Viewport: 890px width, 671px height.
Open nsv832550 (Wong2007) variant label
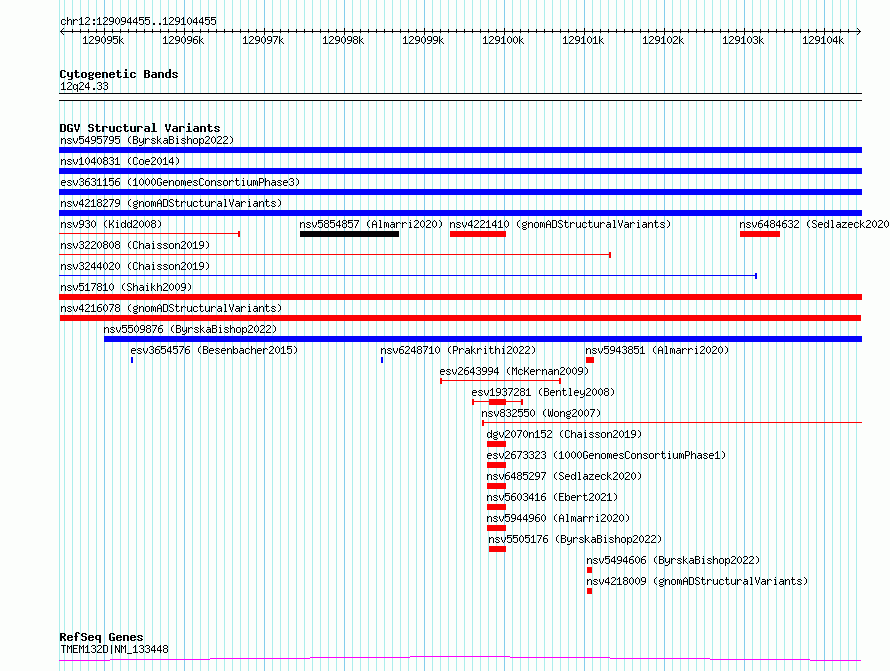[541, 413]
